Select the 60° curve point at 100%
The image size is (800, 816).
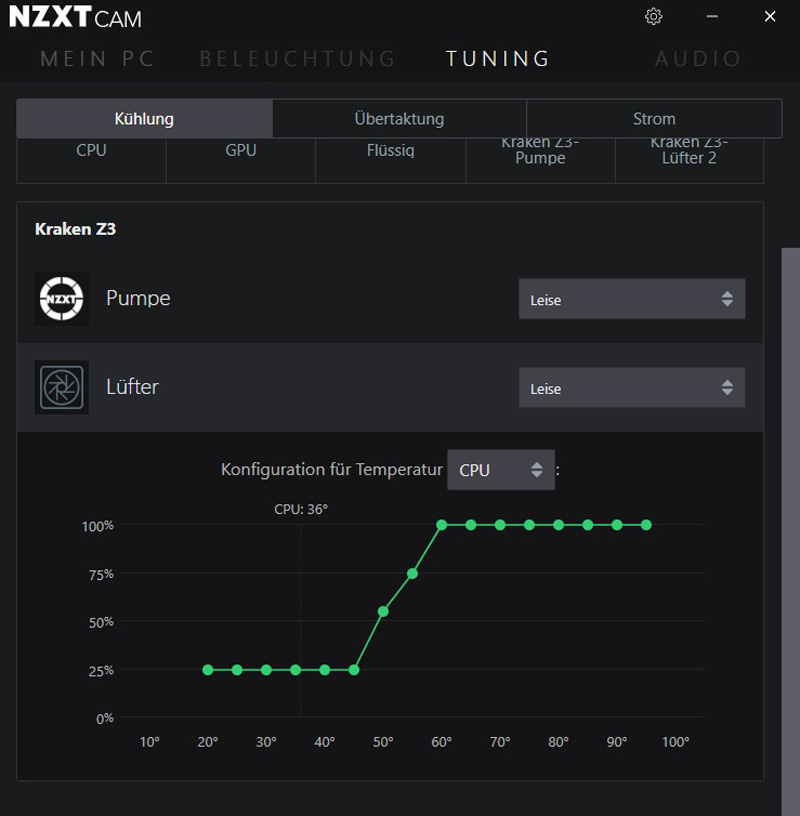[x=441, y=525]
